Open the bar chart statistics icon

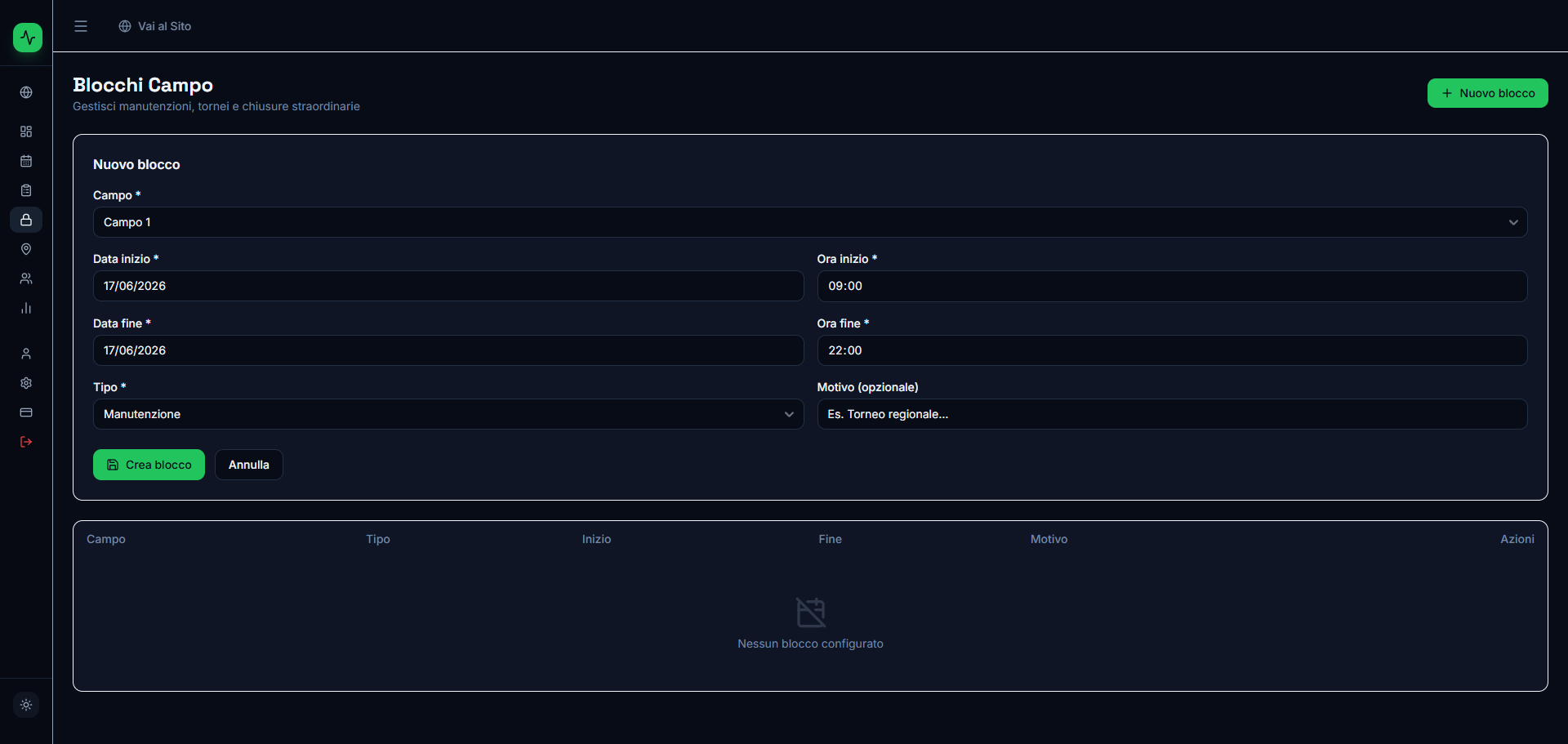pos(26,308)
